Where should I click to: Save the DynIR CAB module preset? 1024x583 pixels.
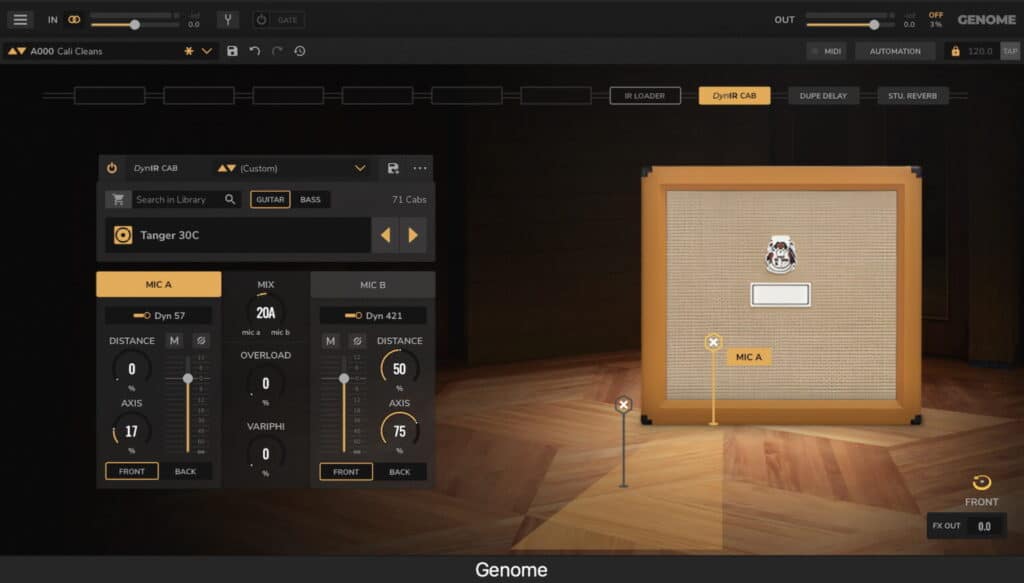392,168
